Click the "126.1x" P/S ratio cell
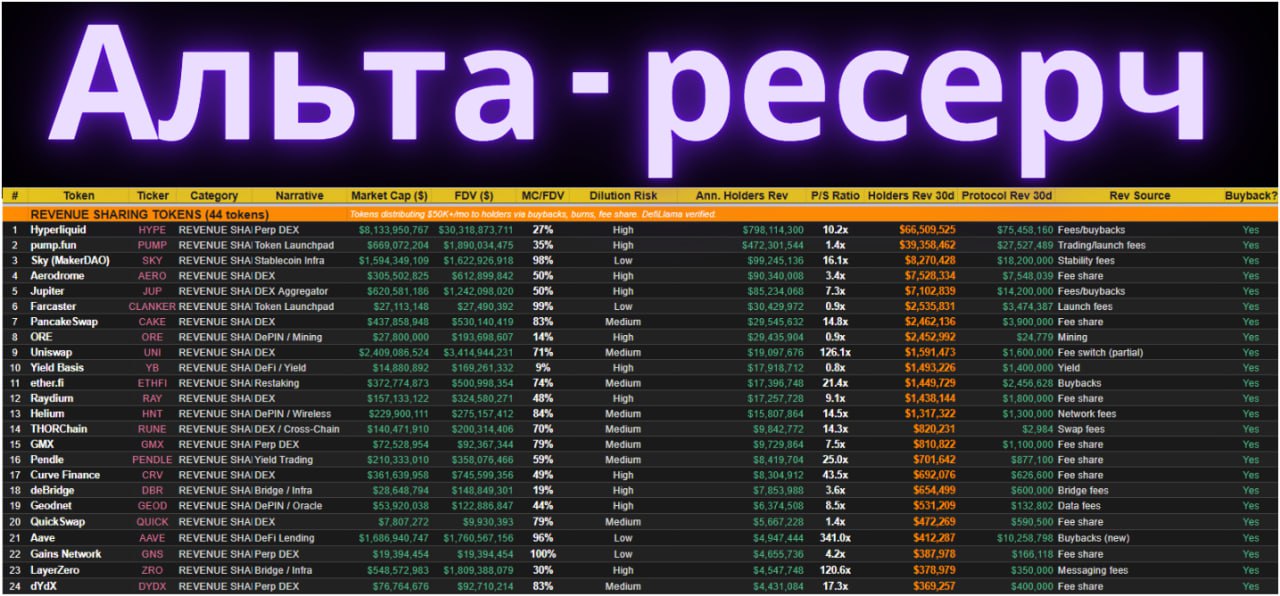Screen dimensions: 1280x596 [x=835, y=353]
